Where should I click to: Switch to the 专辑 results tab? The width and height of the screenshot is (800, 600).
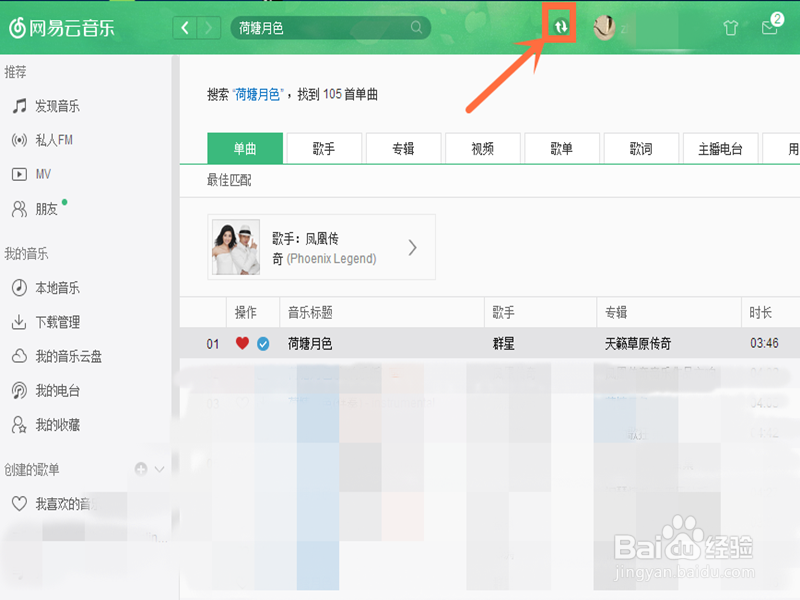click(x=403, y=147)
